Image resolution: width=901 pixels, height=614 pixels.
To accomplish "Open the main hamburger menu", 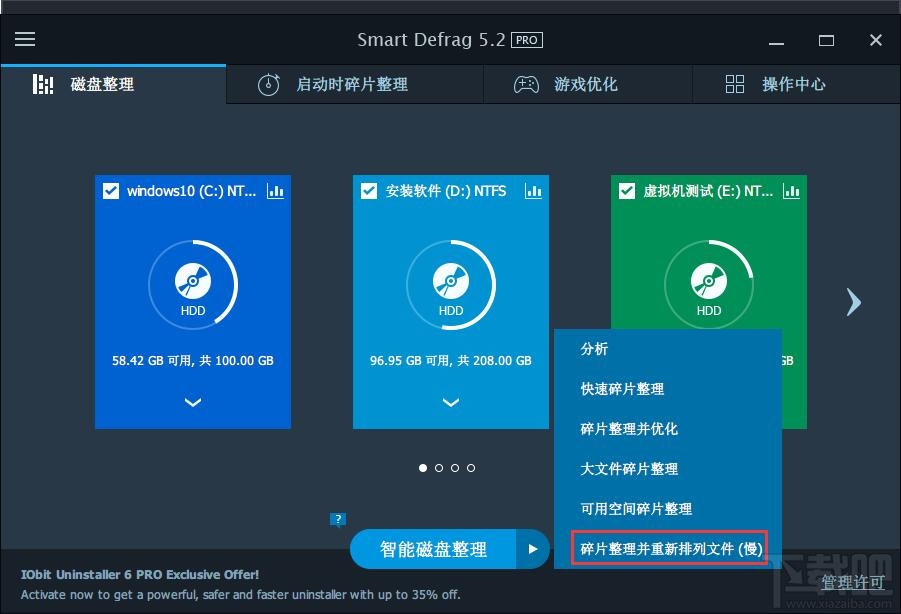I will (x=24, y=39).
